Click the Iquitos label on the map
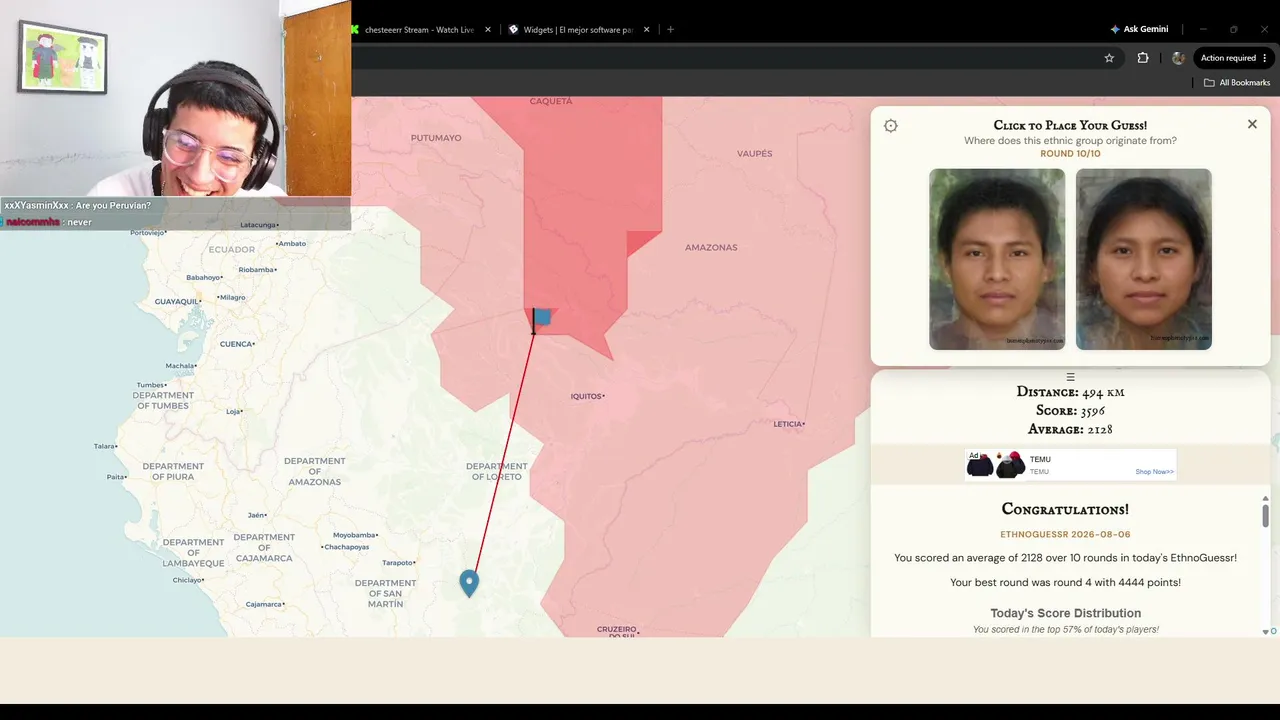 point(587,397)
